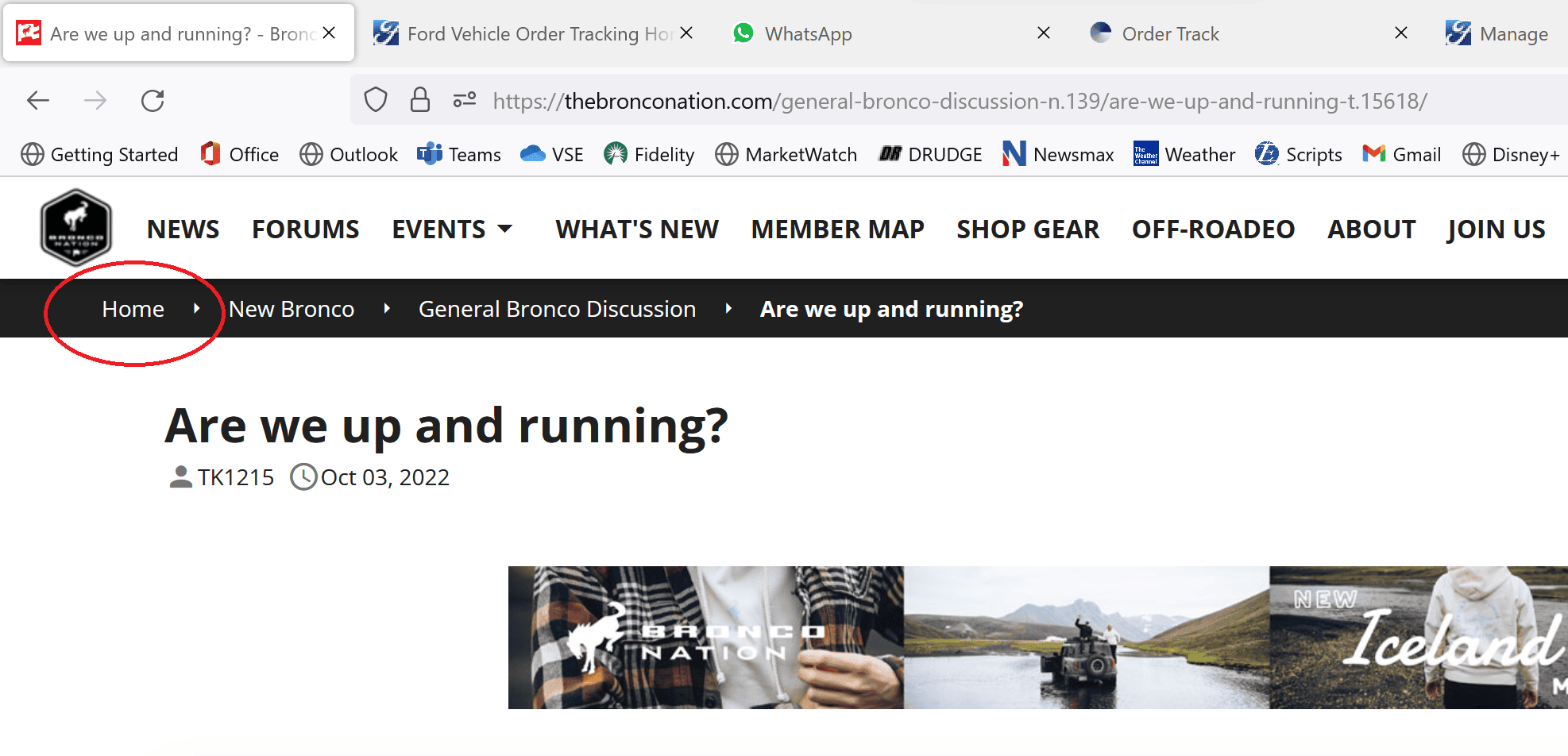Viewport: 1568px width, 756px height.
Task: Go to General Bronco Discussion breadcrumb
Action: 558,309
